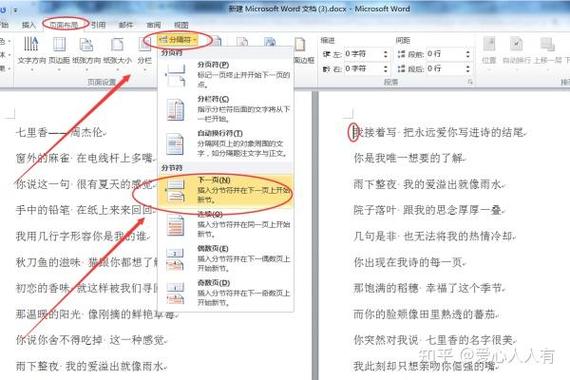Expand the 分隔符 breaks dropdown
This screenshot has height=380, width=570.
click(178, 40)
